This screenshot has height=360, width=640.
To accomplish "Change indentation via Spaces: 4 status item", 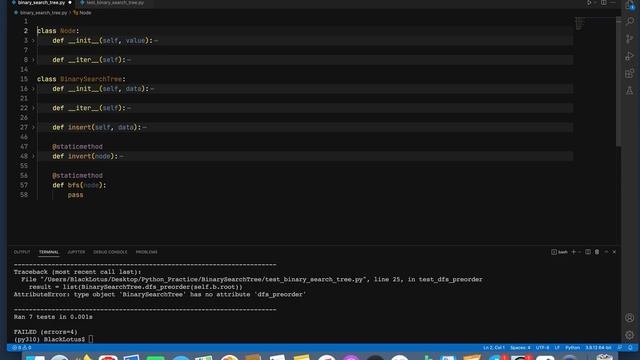I will [x=520, y=347].
